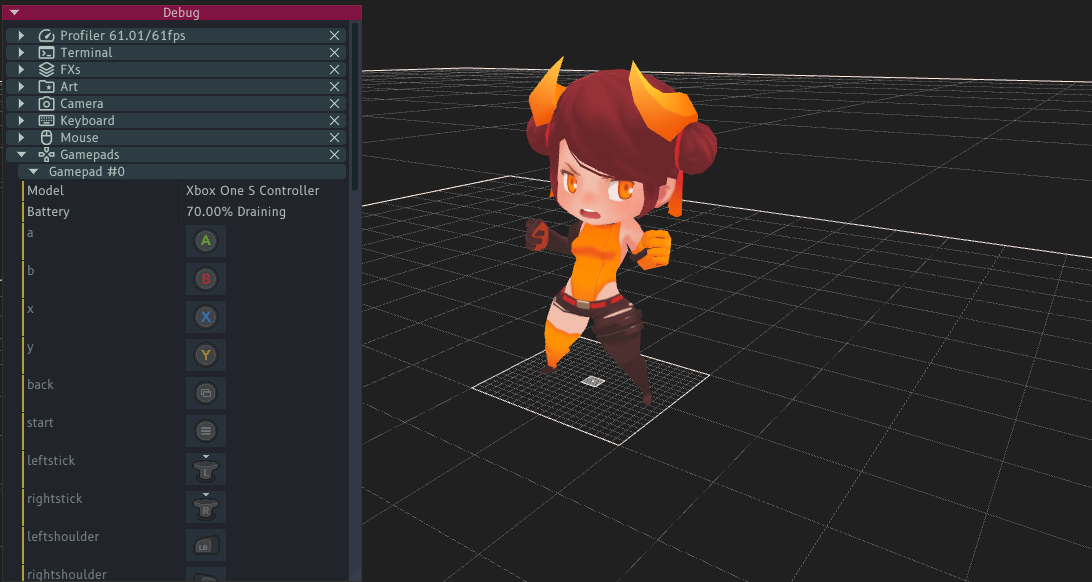Collapse the Gamepads section
This screenshot has width=1092, height=582.
click(x=21, y=155)
